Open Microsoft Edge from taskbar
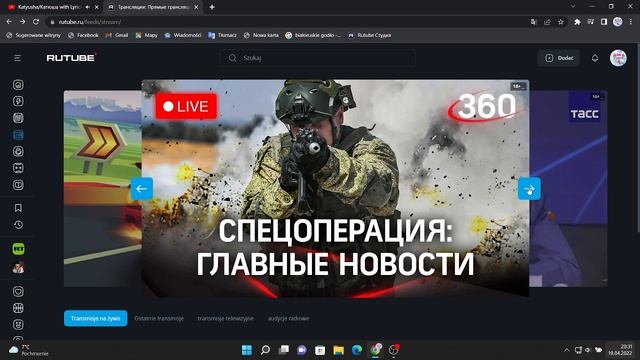640x360 pixels. [357, 350]
